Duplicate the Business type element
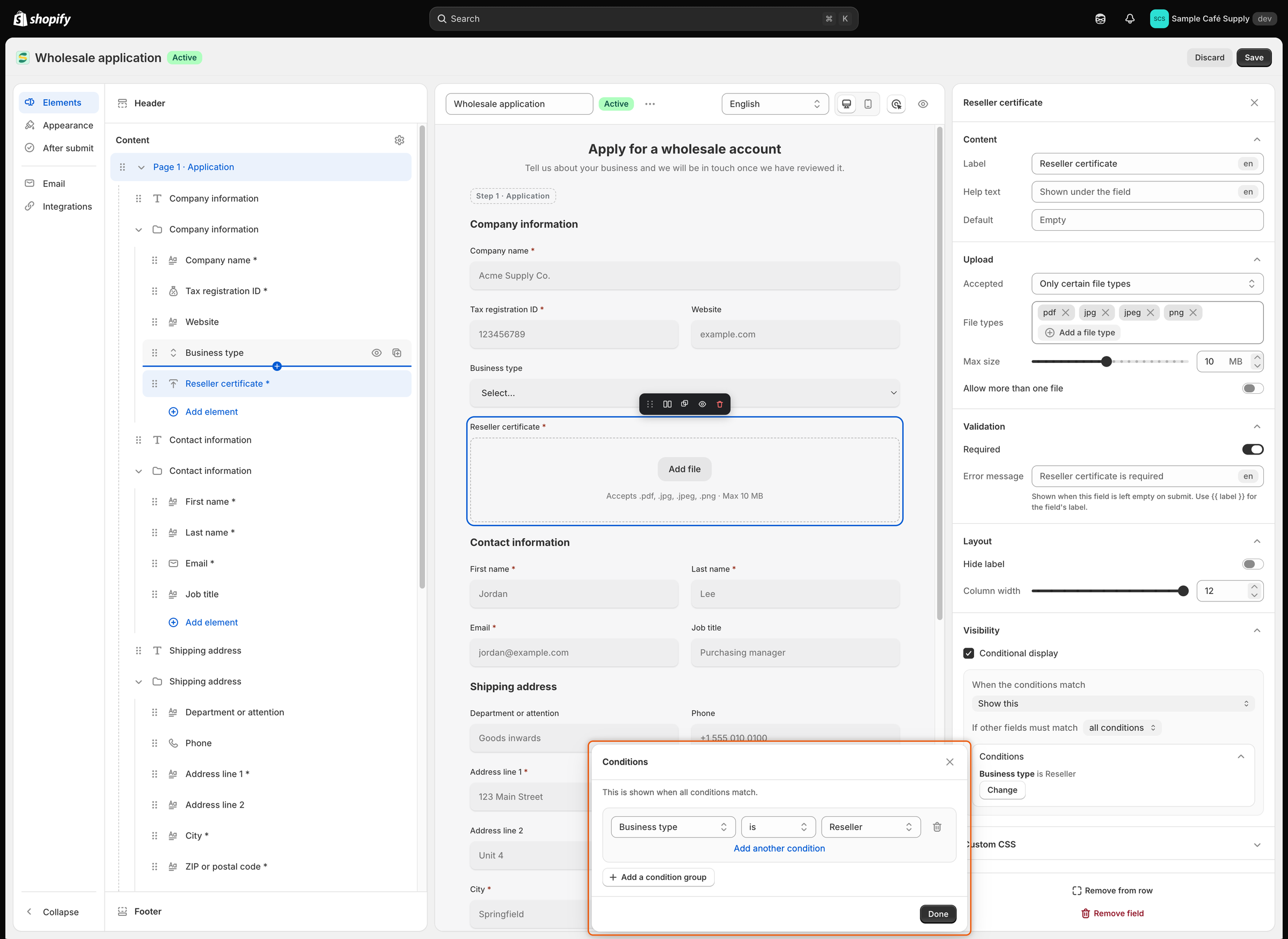Image resolution: width=1288 pixels, height=939 pixels. (x=397, y=353)
